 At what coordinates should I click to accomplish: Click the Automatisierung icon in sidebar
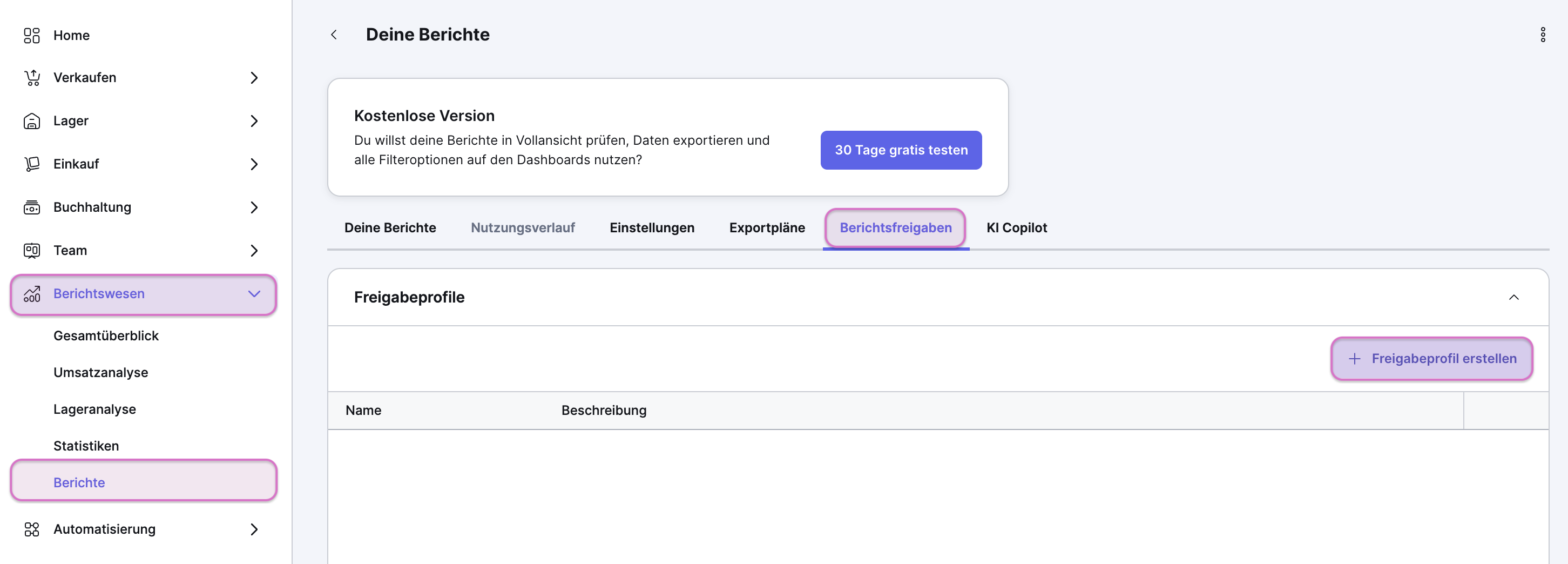(32, 529)
